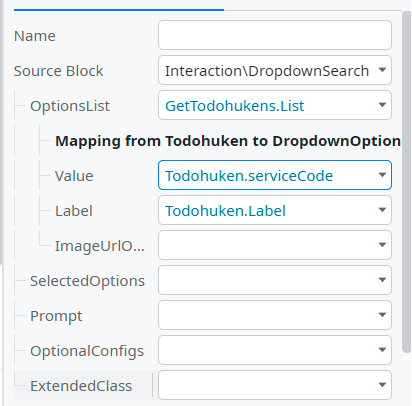
Task: Select the OptionsList property label
Action: [x=70, y=106]
